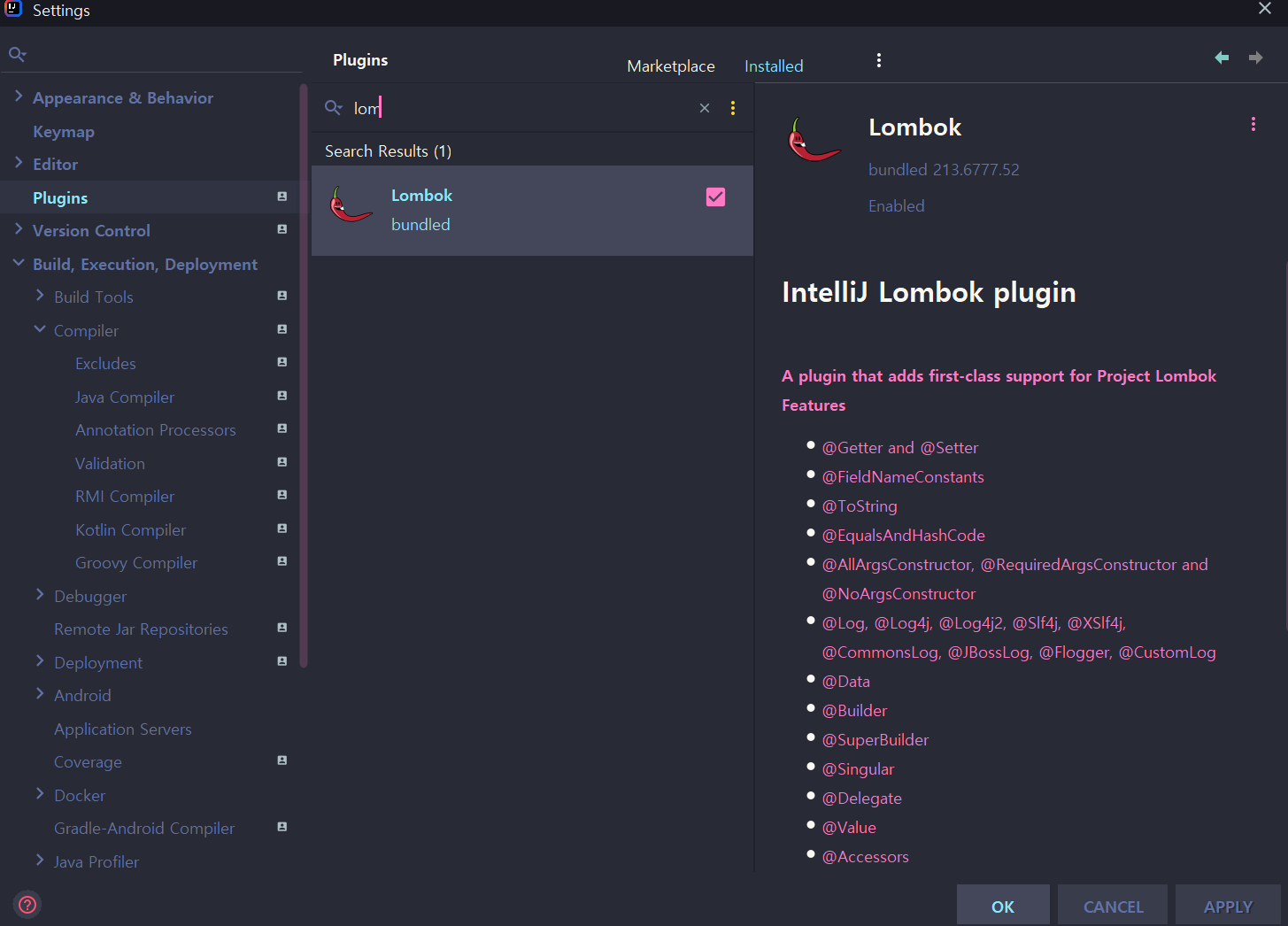Open Kotlin Compiler settings
This screenshot has height=926, width=1288.
130,530
